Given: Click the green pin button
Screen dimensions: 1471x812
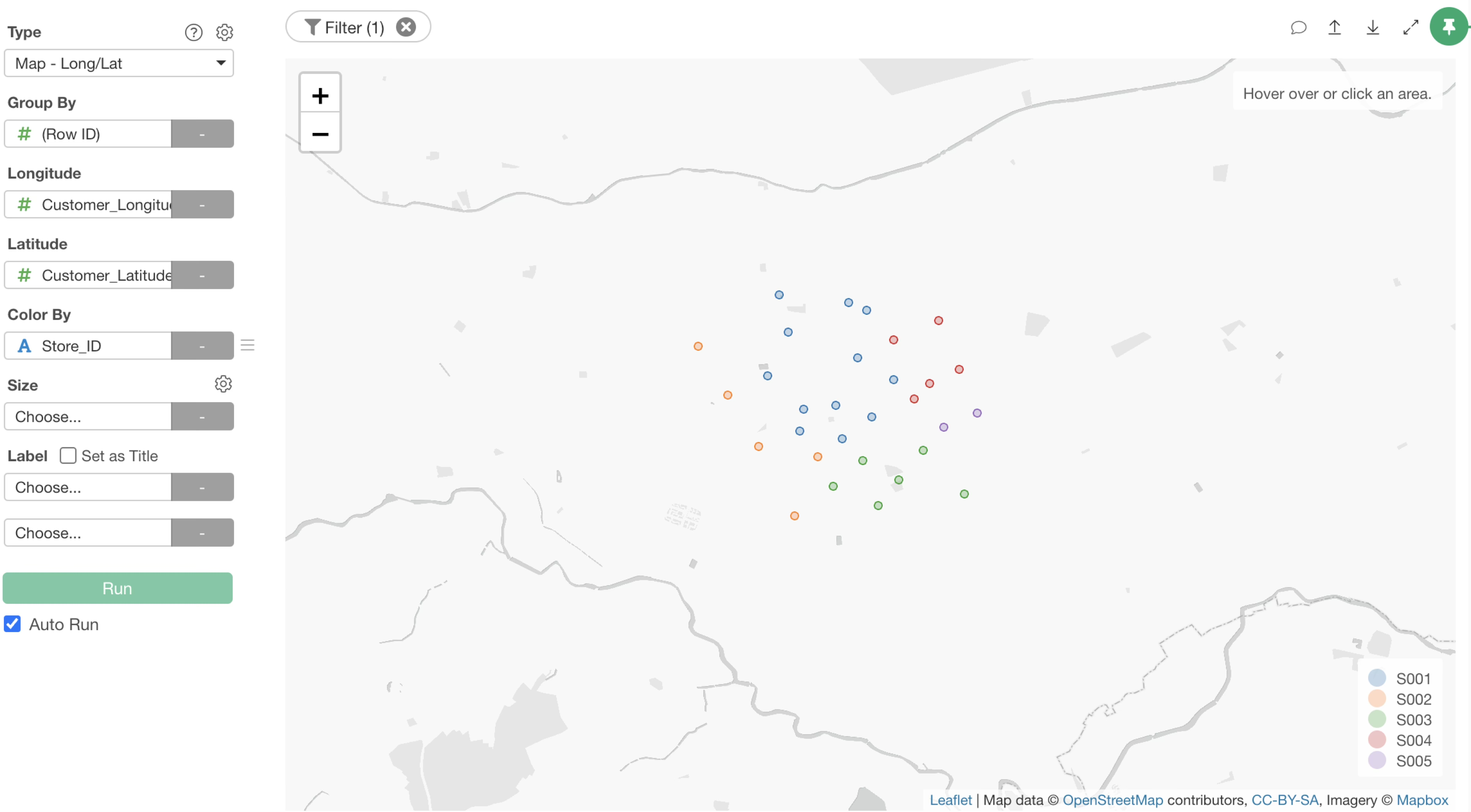Looking at the screenshot, I should [x=1448, y=26].
